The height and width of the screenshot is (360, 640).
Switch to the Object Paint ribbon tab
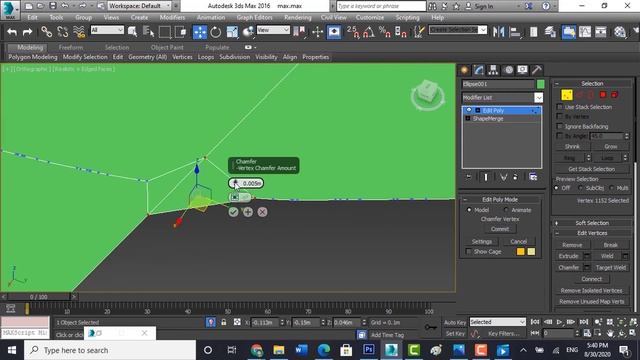[167, 47]
